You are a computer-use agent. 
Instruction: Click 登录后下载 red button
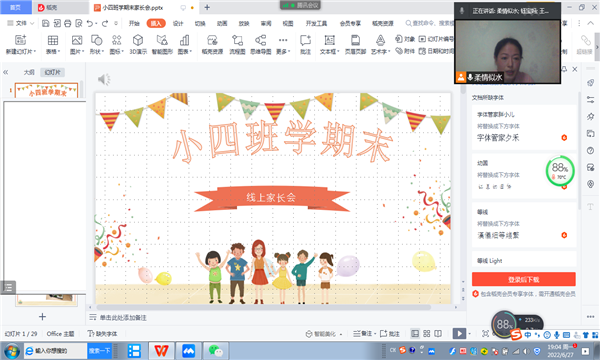(523, 279)
